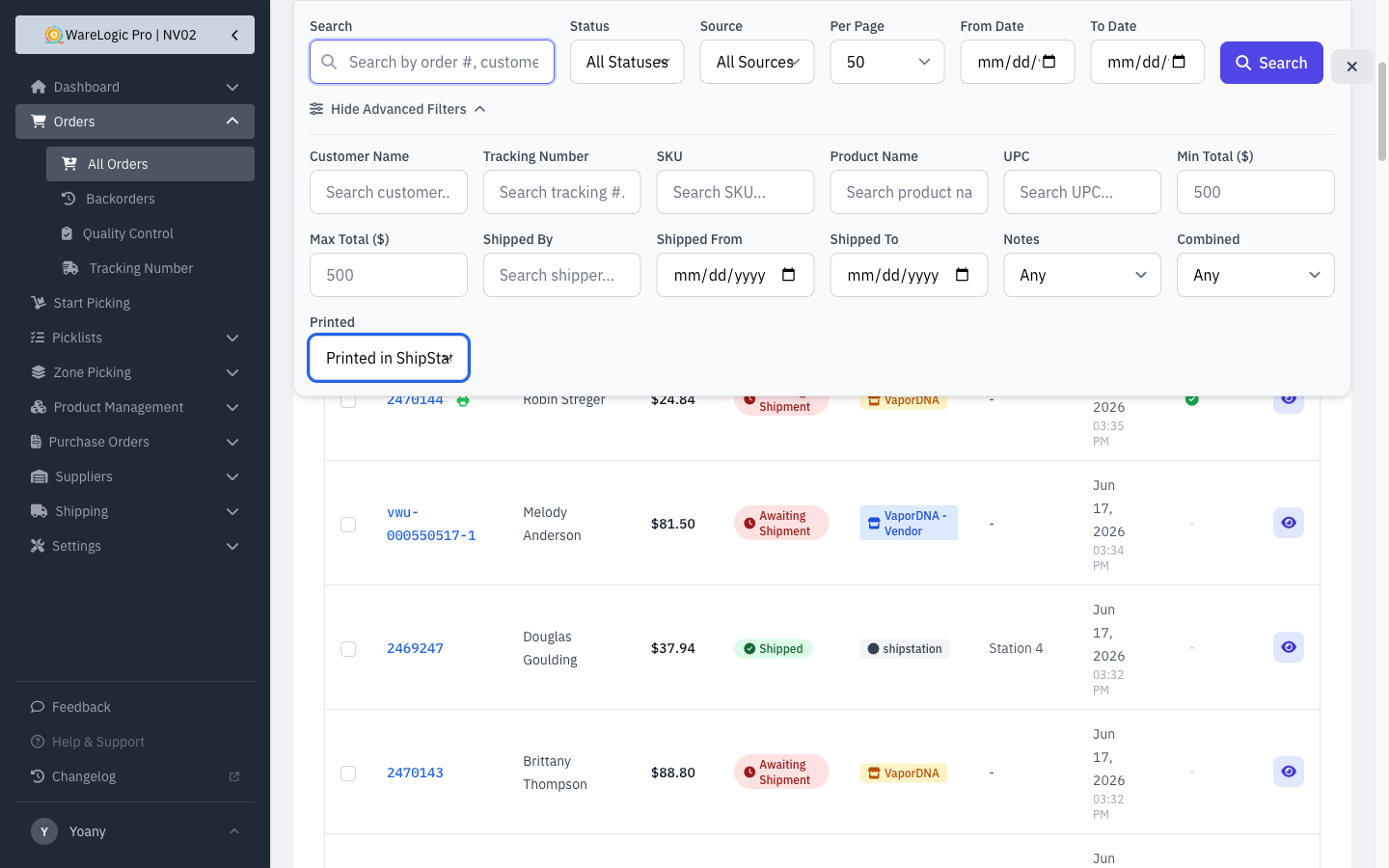Focus the Shipped By field
Screen dimensions: 1389x868
coord(561,275)
